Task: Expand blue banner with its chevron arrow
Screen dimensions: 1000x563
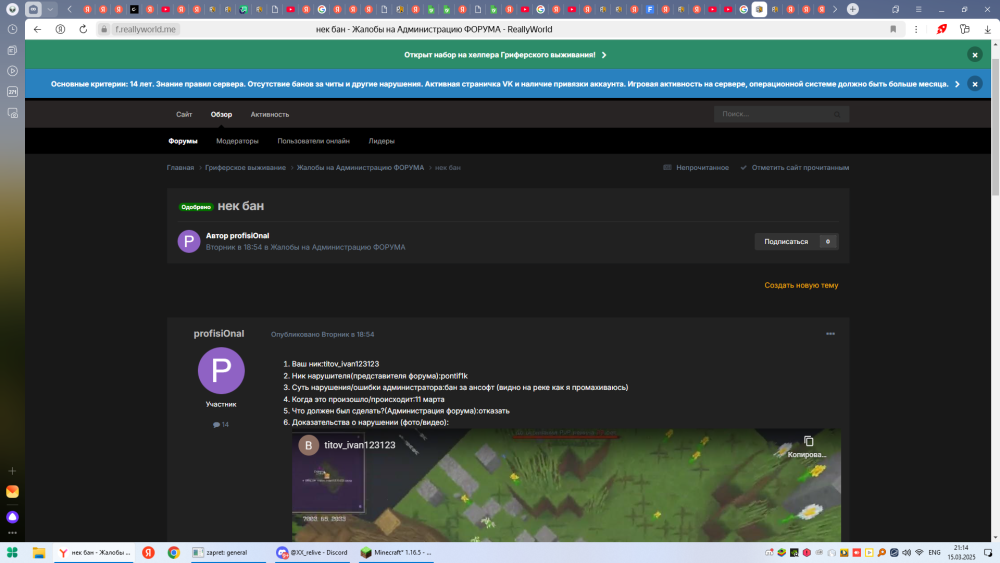Action: pos(957,84)
